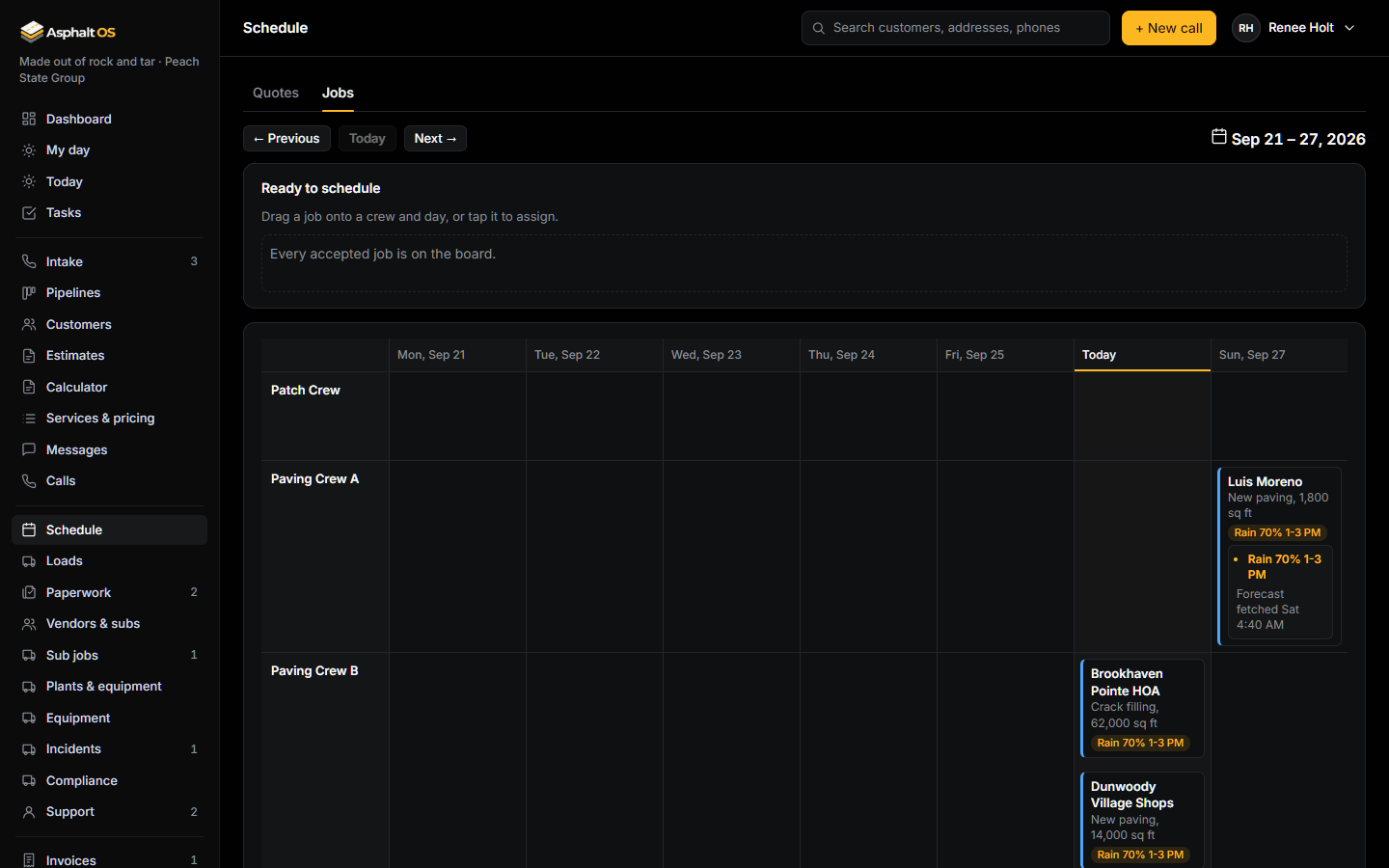The height and width of the screenshot is (868, 1389).
Task: Click the Estimates document icon
Action: coord(29,356)
